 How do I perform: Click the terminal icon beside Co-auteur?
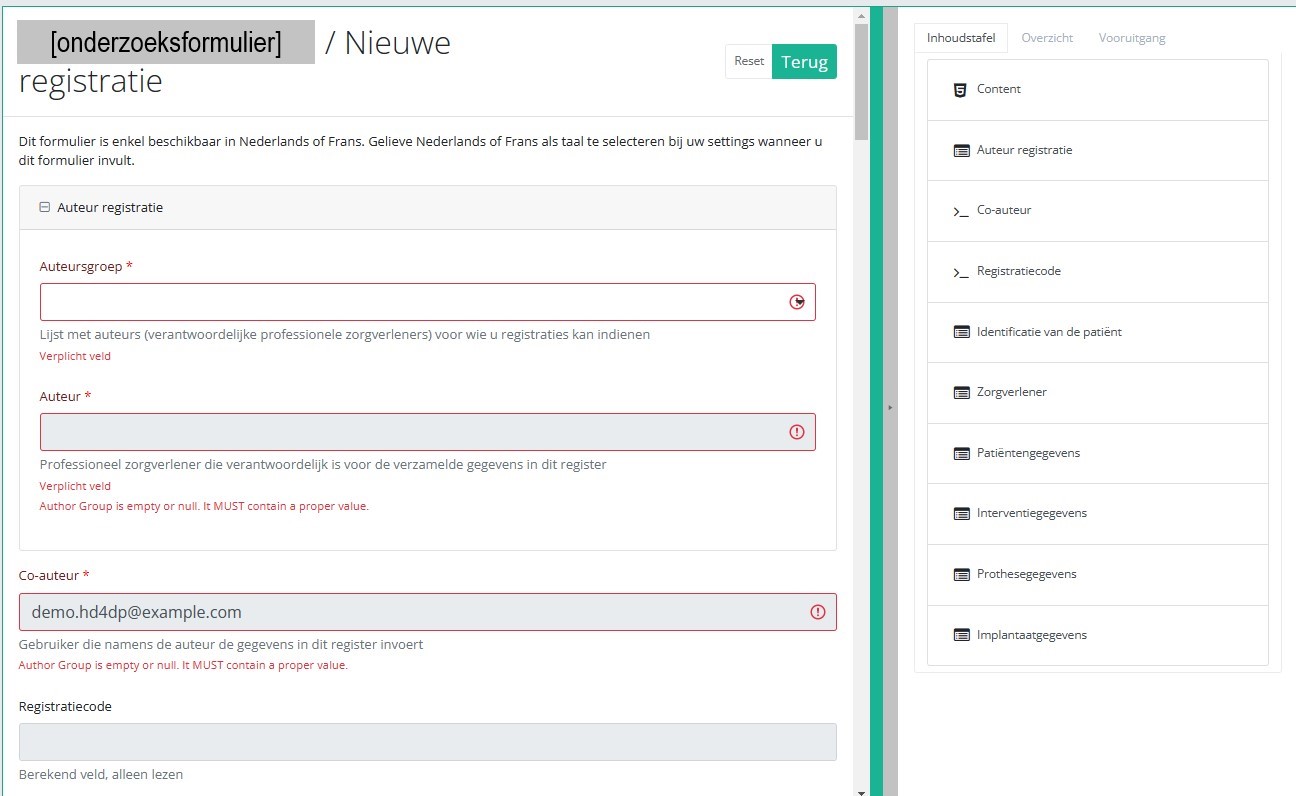click(960, 211)
